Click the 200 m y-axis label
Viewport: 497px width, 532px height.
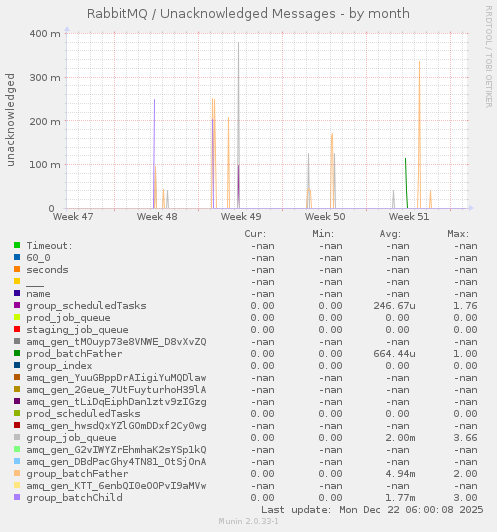coord(45,121)
